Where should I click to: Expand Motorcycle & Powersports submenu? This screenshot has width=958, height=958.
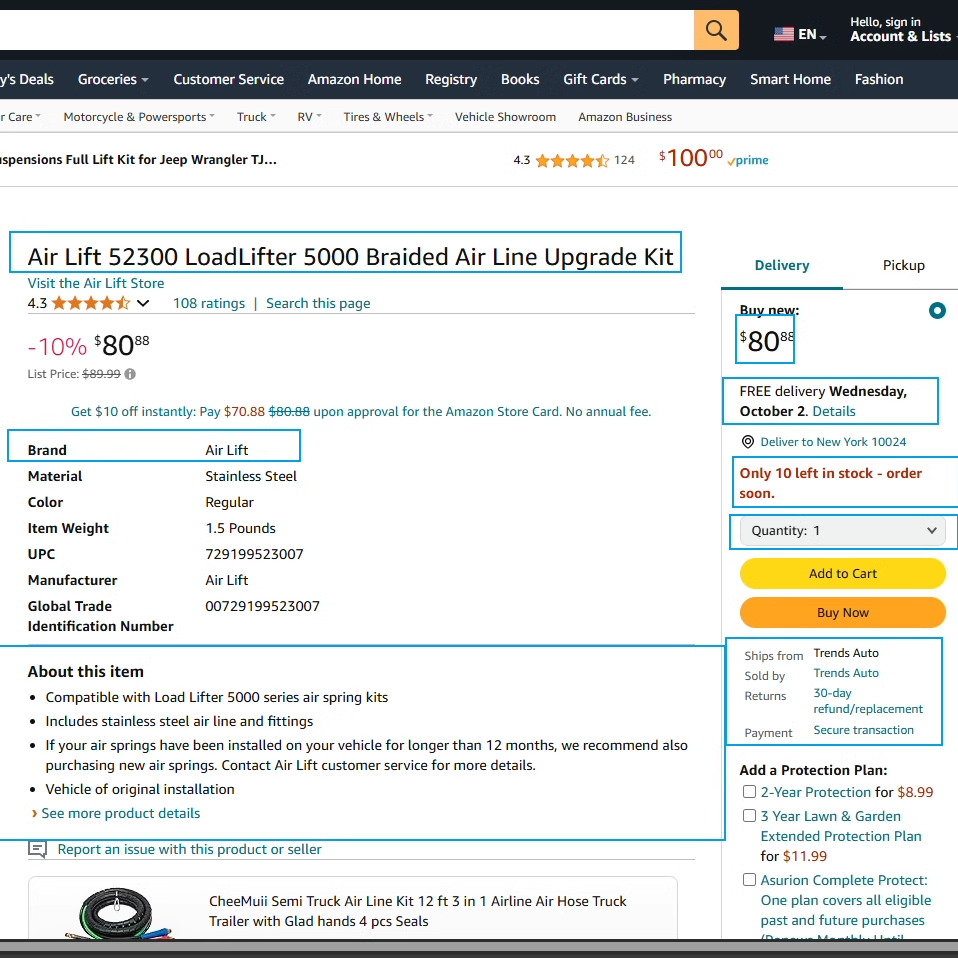click(139, 117)
